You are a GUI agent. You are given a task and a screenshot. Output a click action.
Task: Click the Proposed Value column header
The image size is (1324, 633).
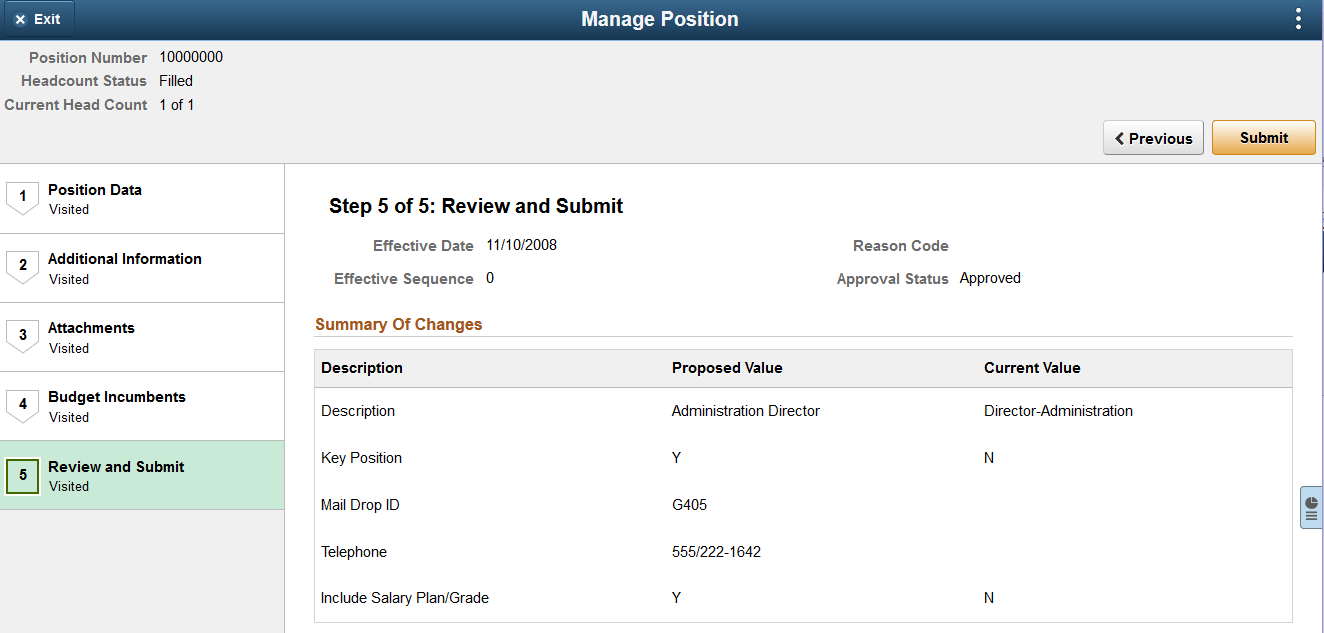[x=727, y=368]
